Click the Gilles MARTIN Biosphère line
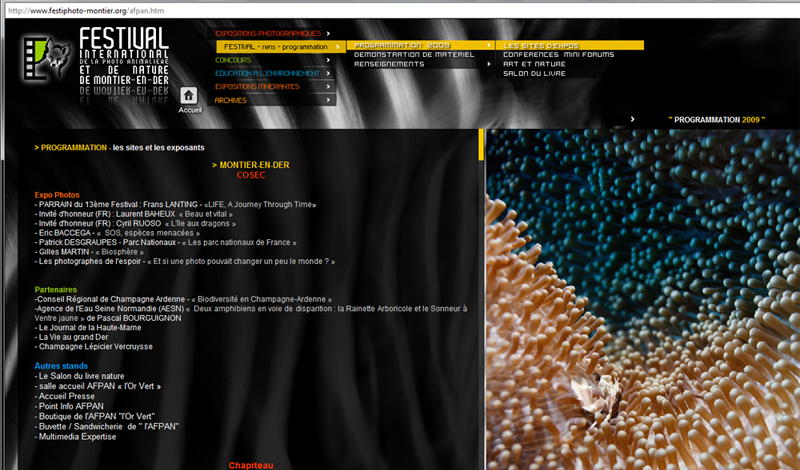 click(x=89, y=252)
